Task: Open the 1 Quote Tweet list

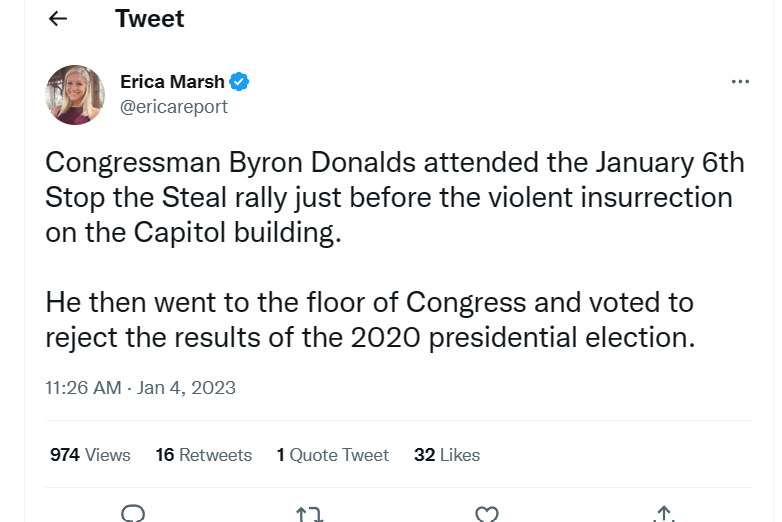Action: pos(333,455)
